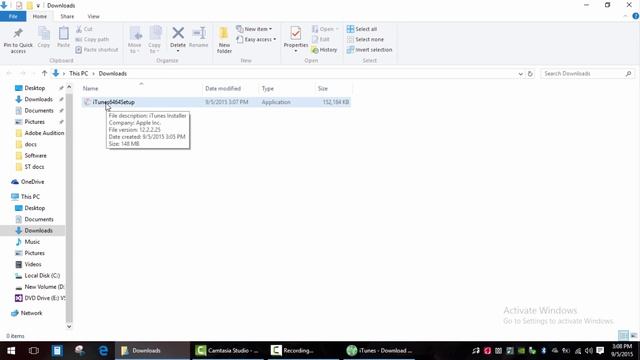Open the Software folder

click(35, 156)
